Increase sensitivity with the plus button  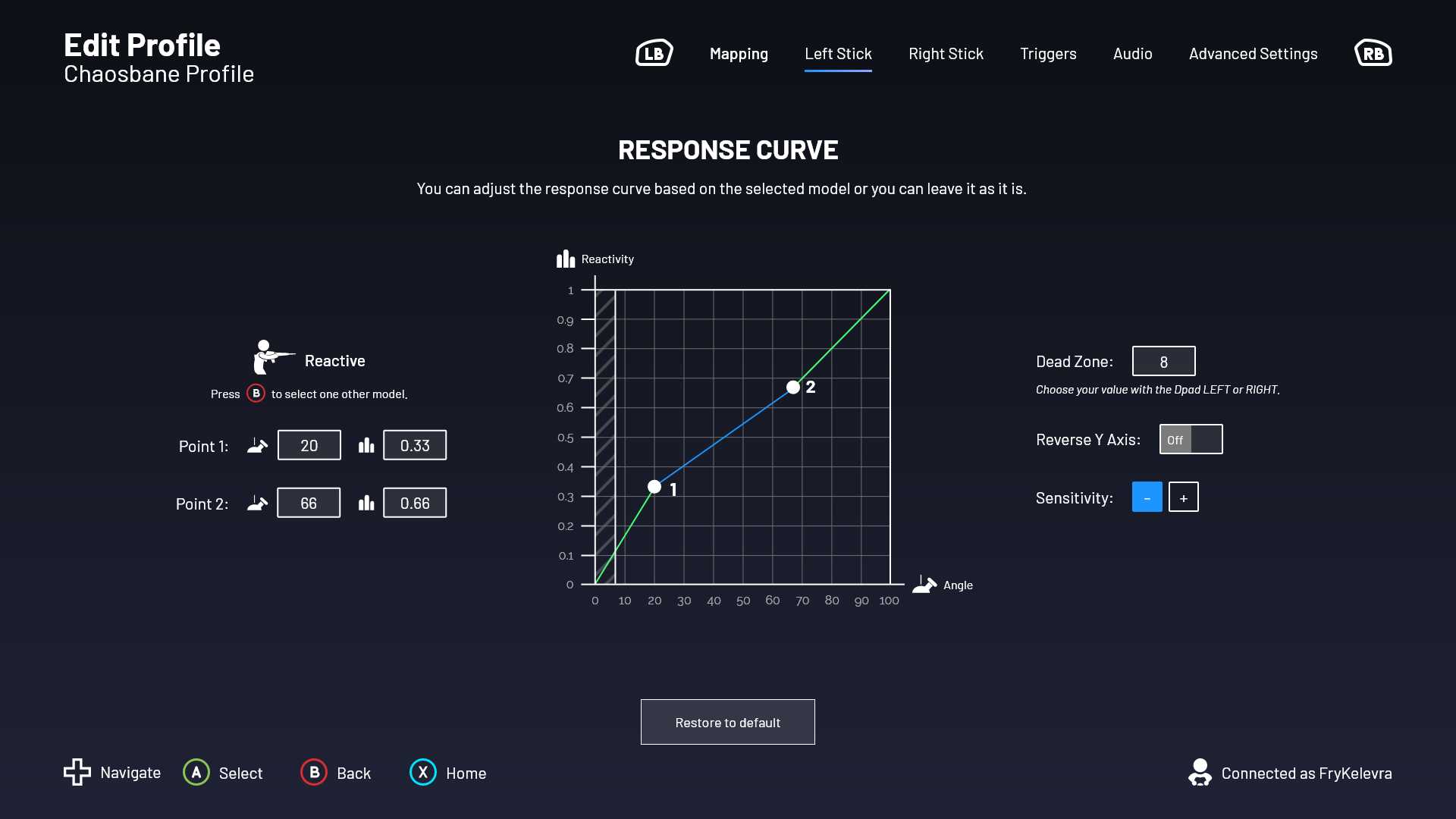coord(1183,497)
